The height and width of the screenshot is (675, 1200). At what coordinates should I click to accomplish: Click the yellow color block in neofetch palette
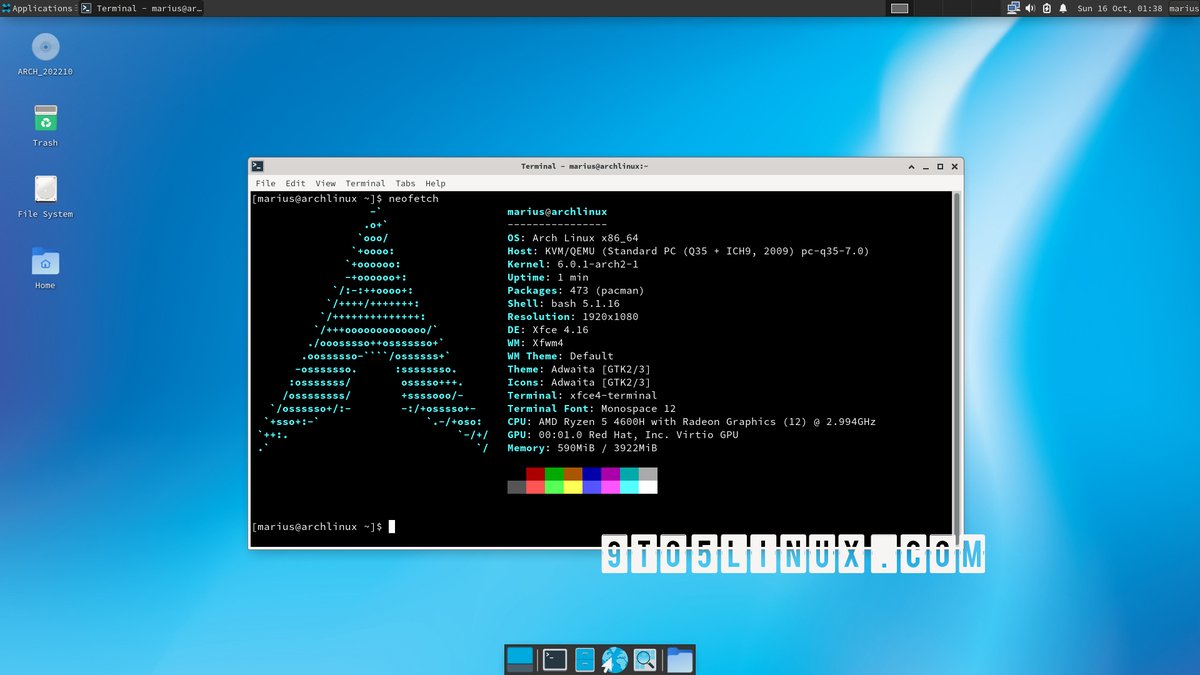pos(573,487)
